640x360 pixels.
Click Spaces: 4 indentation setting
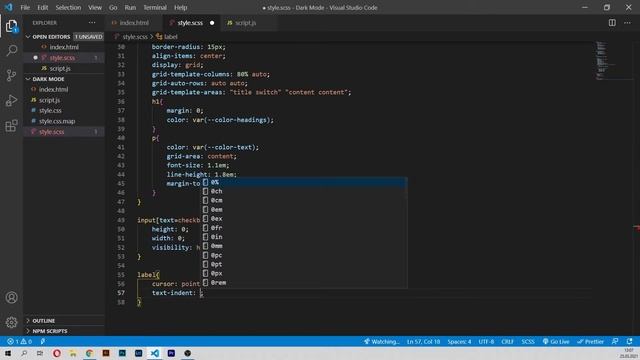coord(459,342)
